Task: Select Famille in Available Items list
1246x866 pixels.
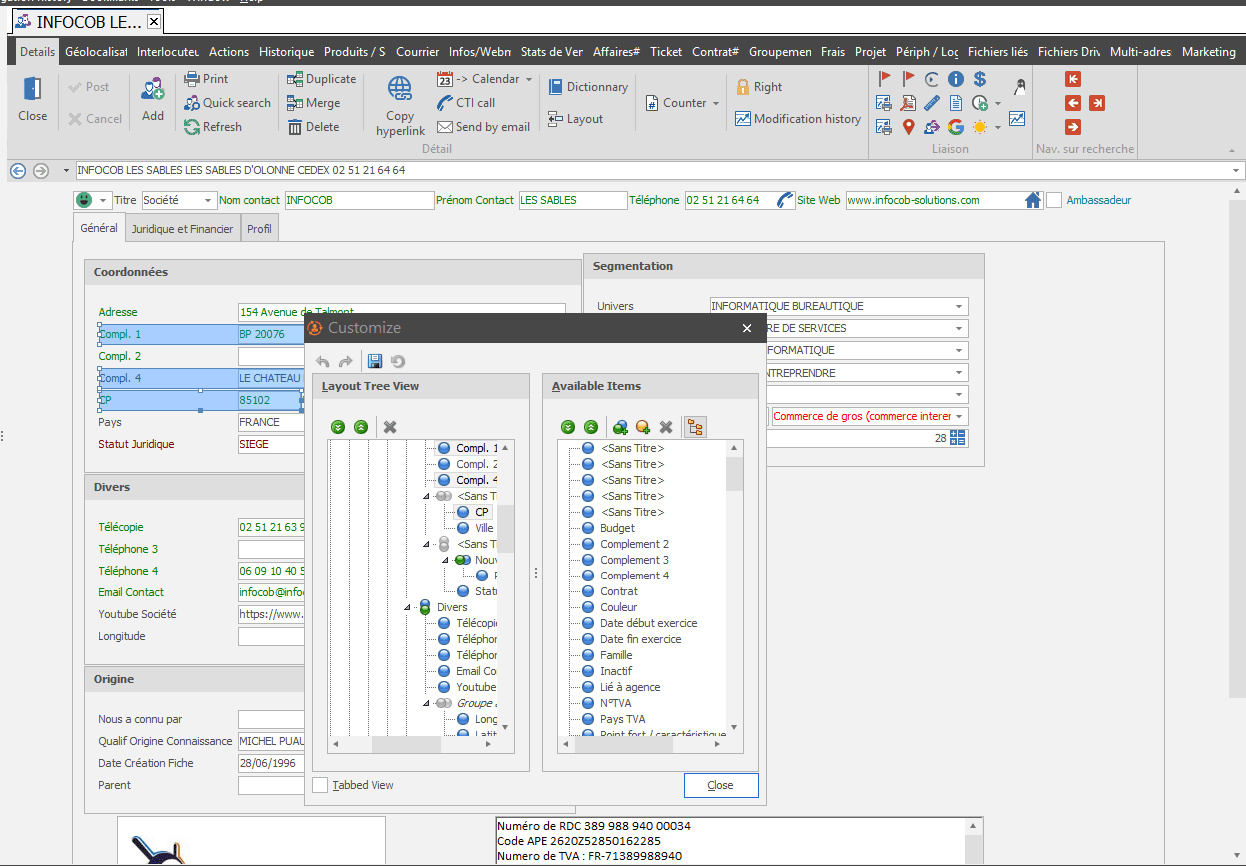Action: [616, 655]
